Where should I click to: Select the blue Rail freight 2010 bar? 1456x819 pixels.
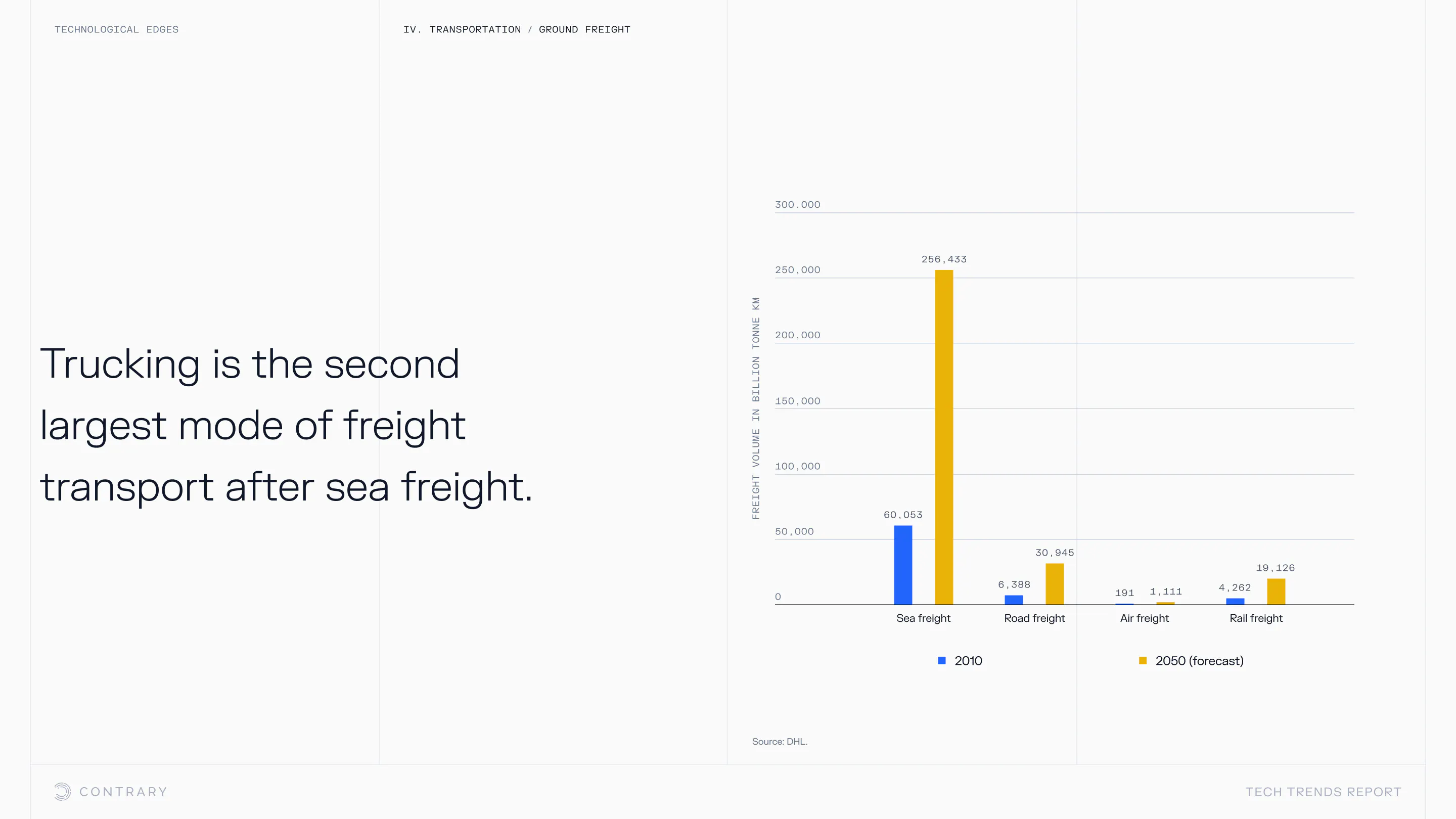click(x=1235, y=601)
